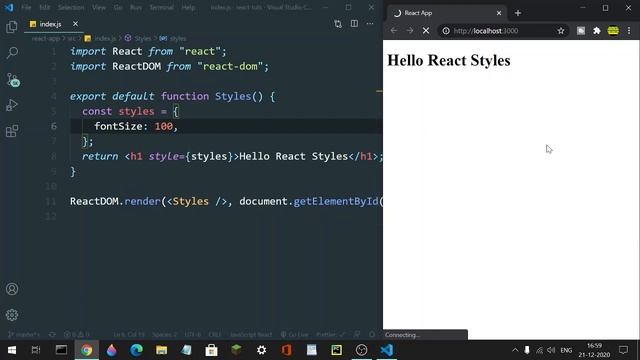The width and height of the screenshot is (640, 360).
Task: Change end of line sequence CRLF
Action: [215, 335]
